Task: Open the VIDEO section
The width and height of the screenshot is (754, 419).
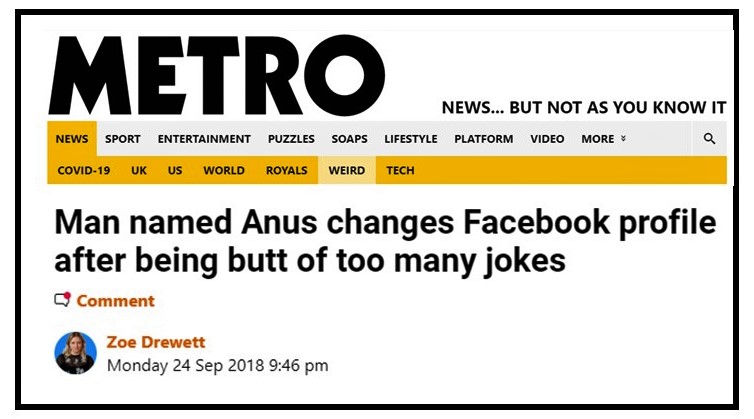Action: pos(547,139)
